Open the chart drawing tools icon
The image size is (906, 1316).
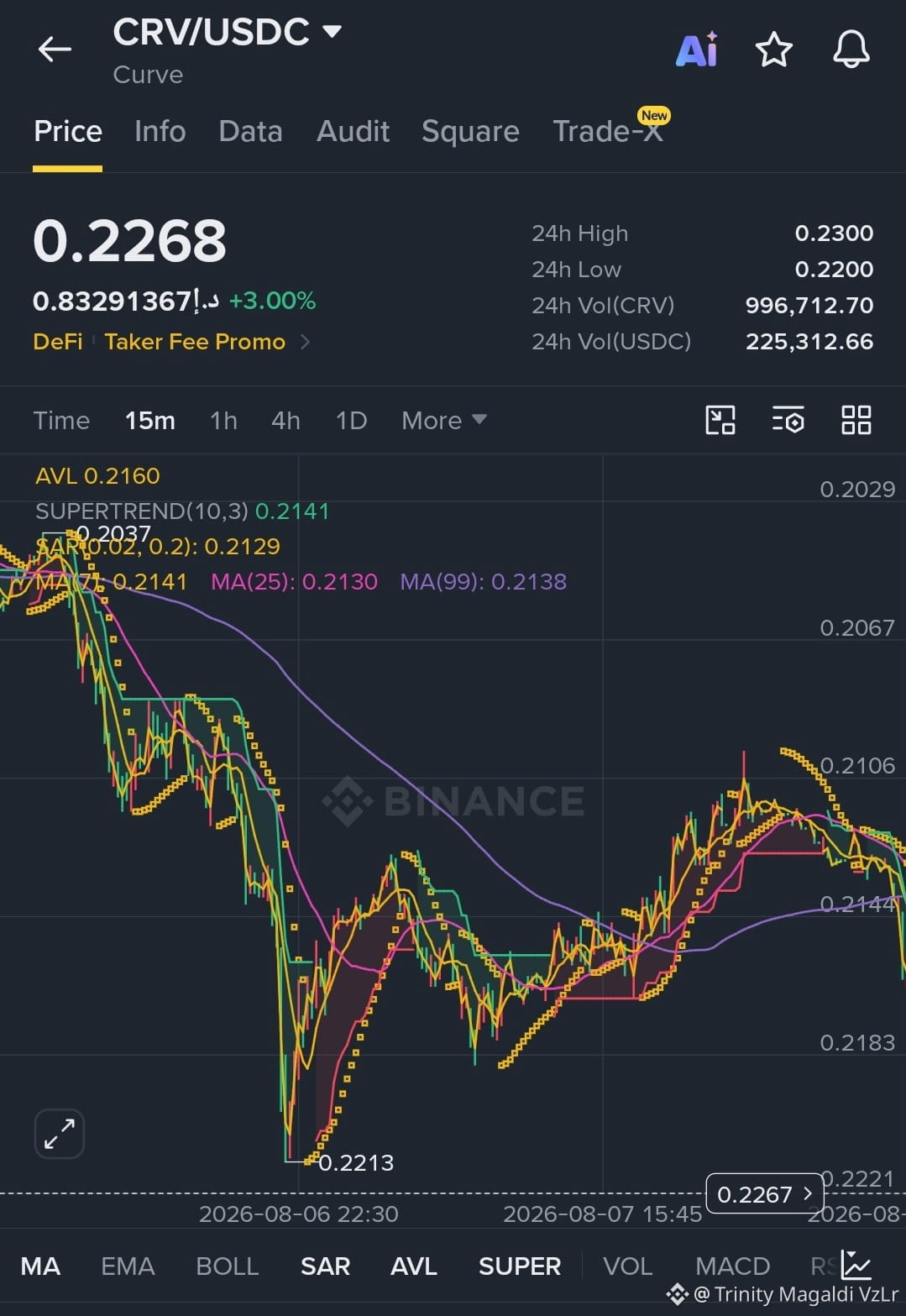point(720,420)
